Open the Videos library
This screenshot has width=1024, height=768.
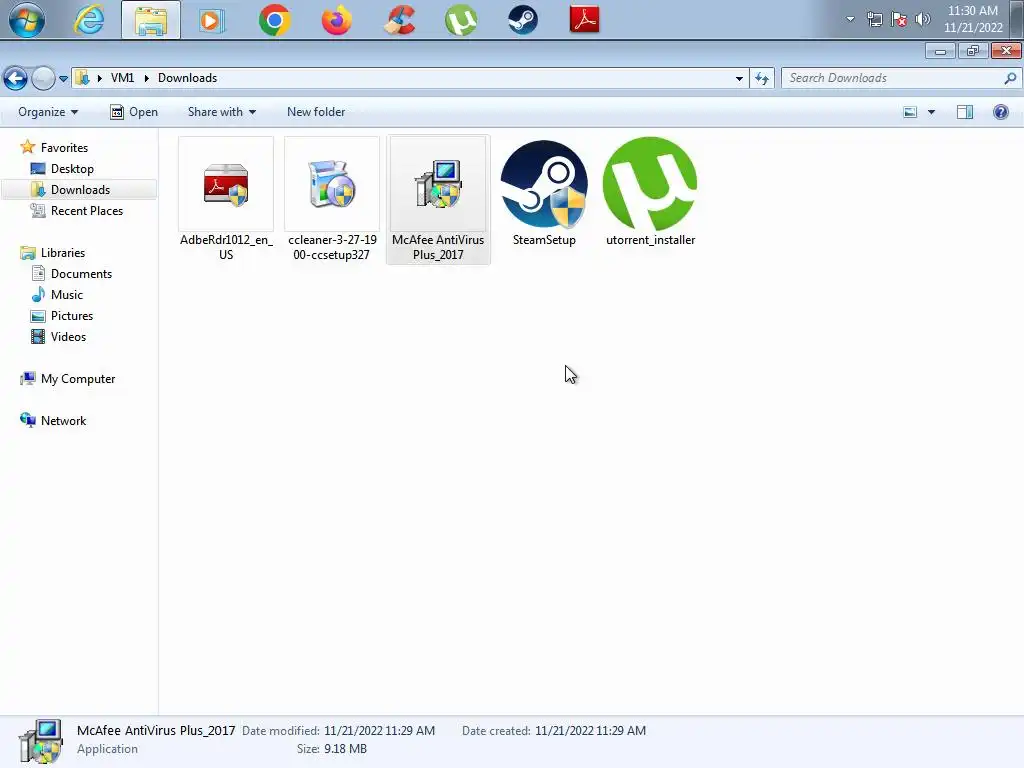point(68,336)
